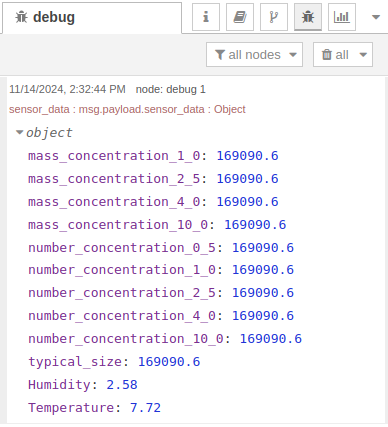
Task: Select the mass_concentration_10_0 key
Action: click(x=118, y=225)
